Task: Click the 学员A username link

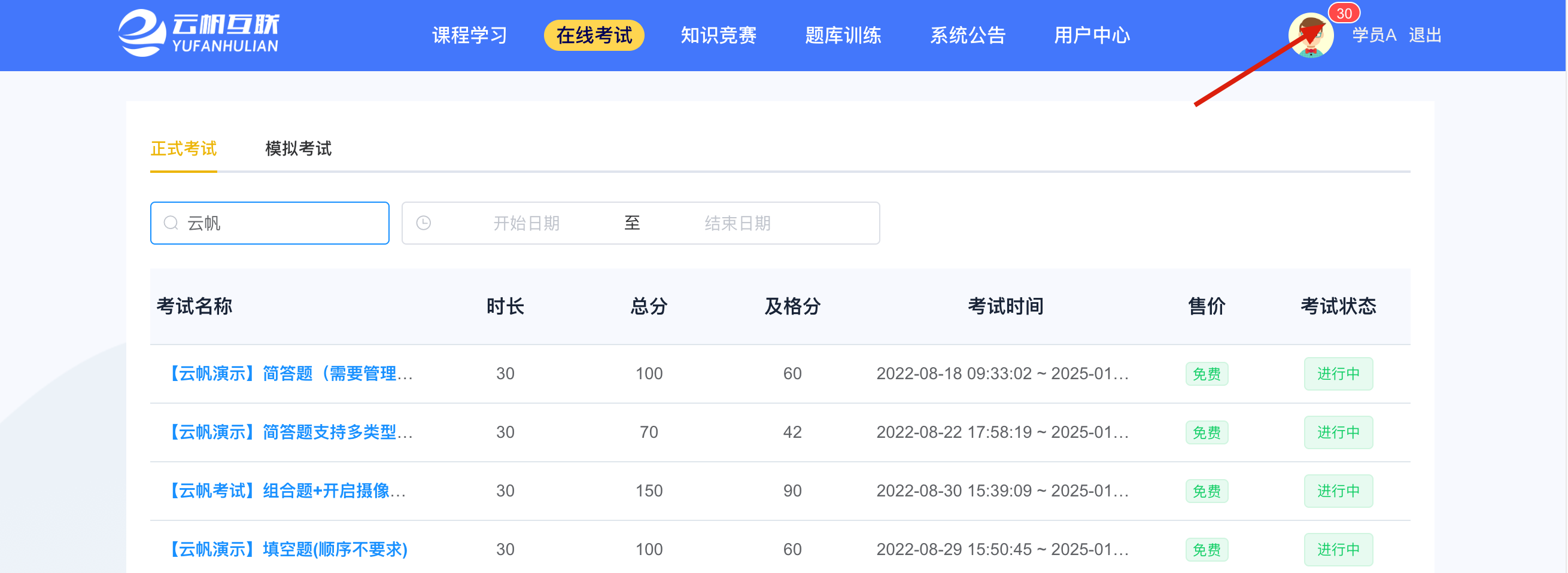Action: click(x=1374, y=35)
